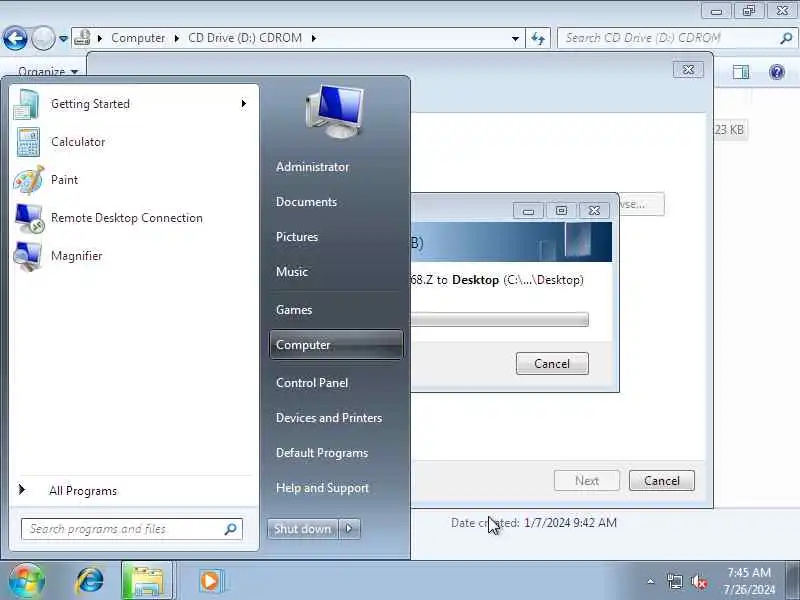The image size is (800, 600).
Task: Open Help and Support
Action: coord(322,488)
